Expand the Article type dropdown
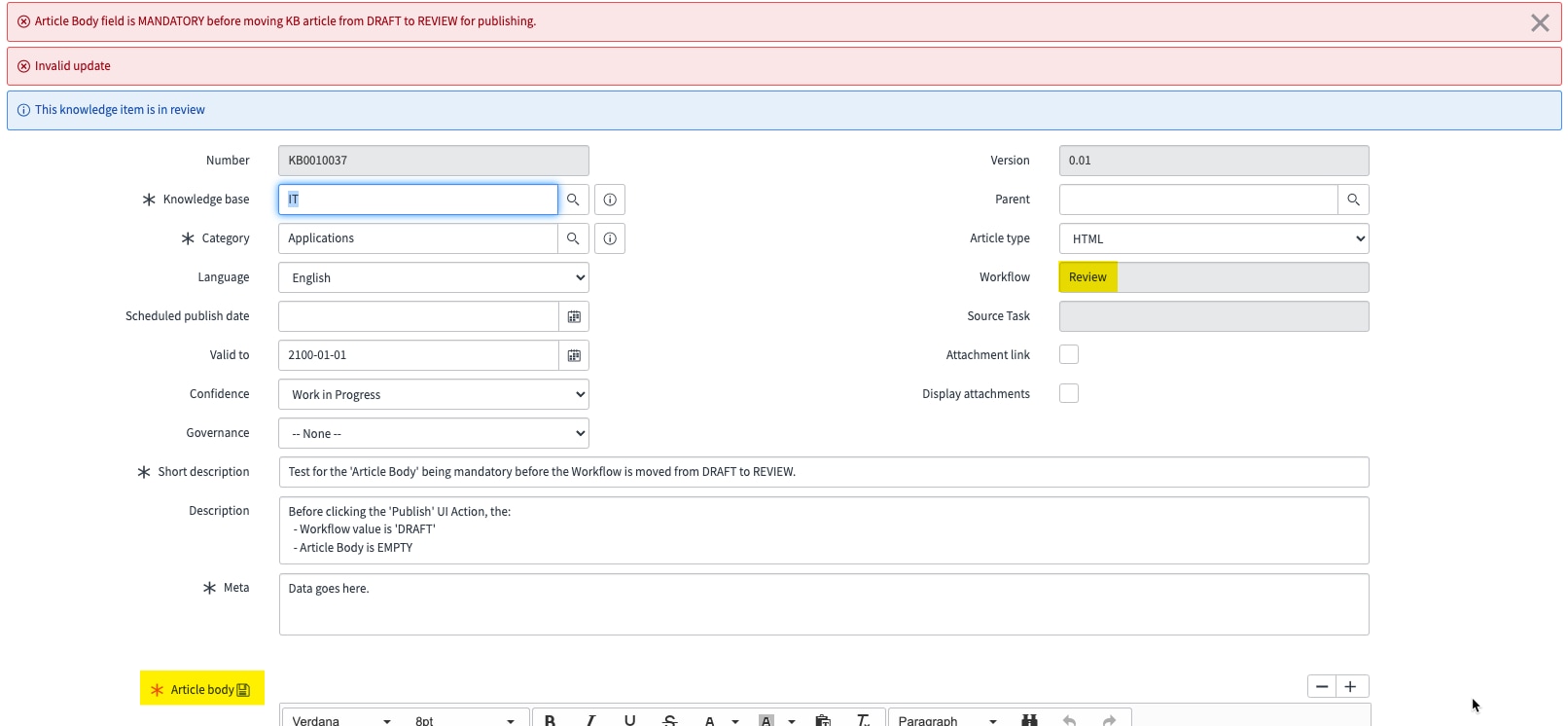 point(1214,238)
